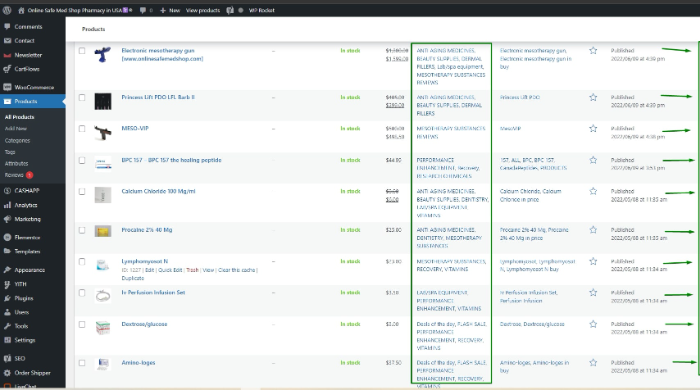Check the box next to Amino-loges
The image size is (700, 390).
(x=82, y=363)
